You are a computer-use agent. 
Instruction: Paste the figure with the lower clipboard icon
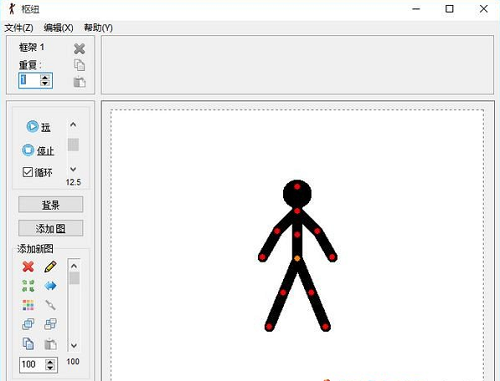[x=50, y=344]
